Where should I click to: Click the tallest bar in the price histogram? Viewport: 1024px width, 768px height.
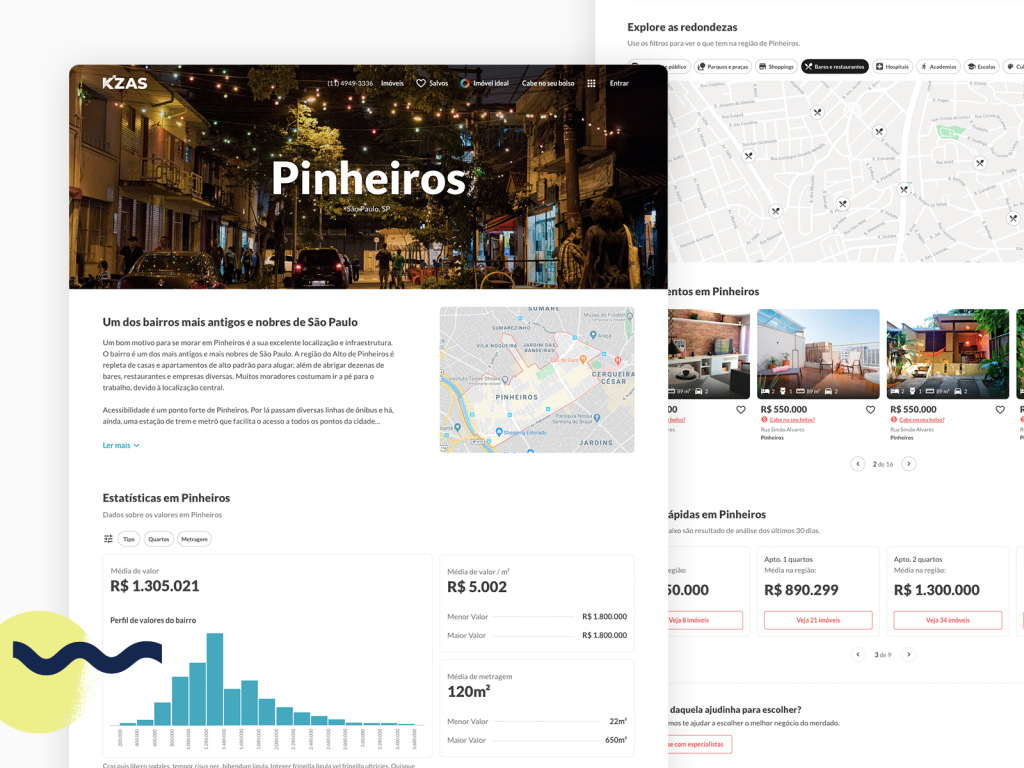pyautogui.click(x=215, y=679)
